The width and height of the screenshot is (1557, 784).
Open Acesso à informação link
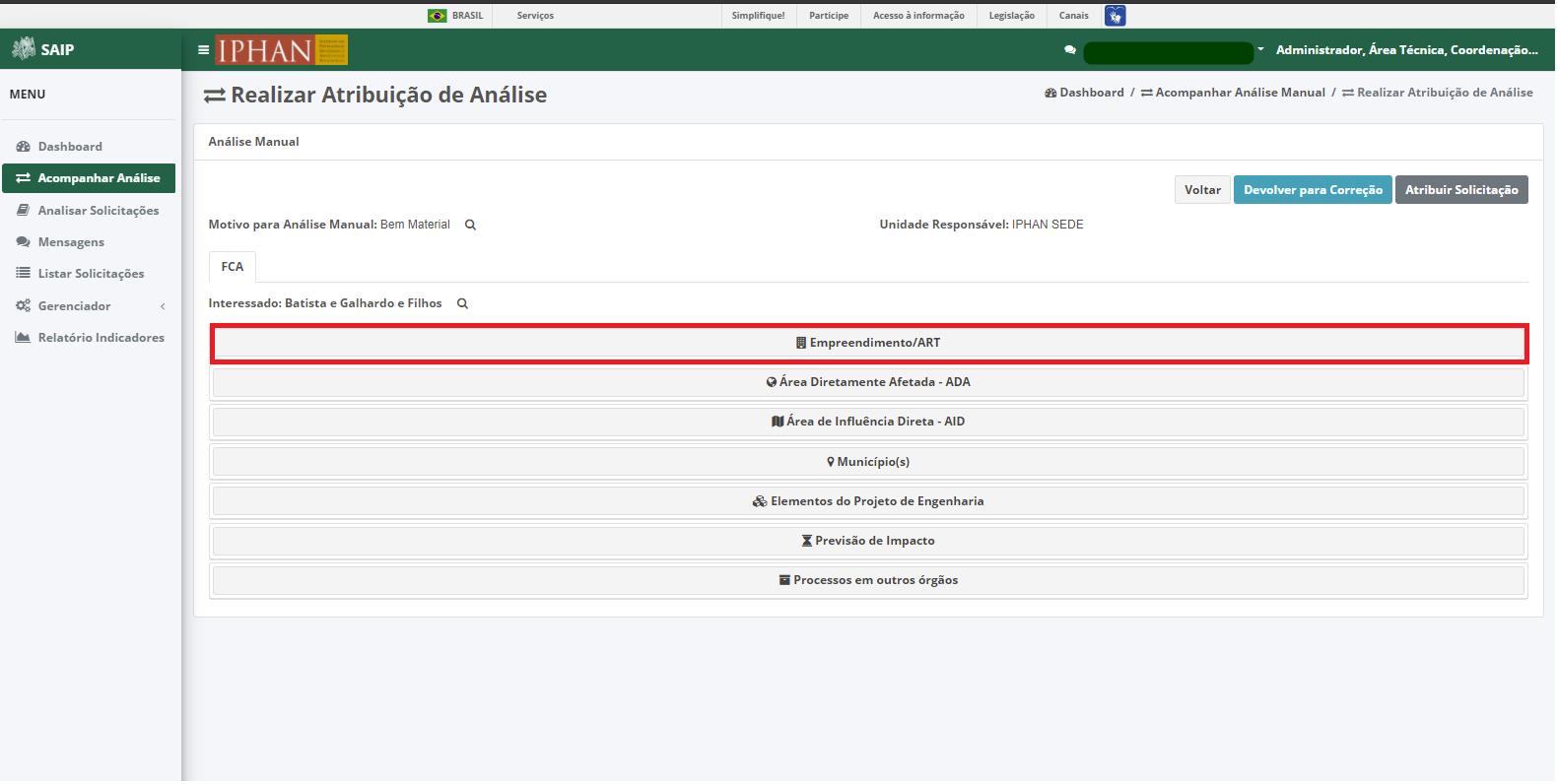[918, 16]
